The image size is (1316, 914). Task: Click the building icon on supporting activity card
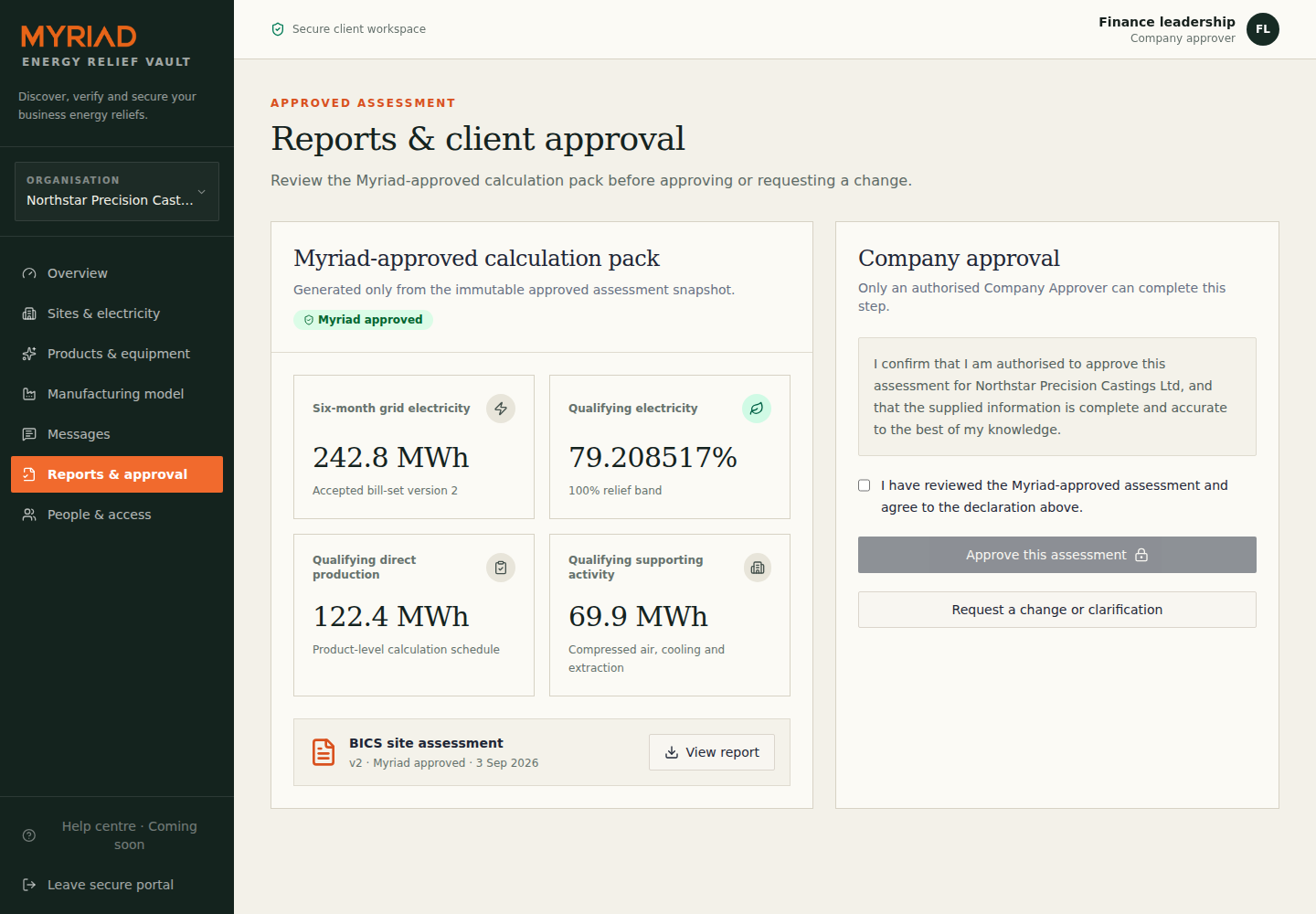757,568
